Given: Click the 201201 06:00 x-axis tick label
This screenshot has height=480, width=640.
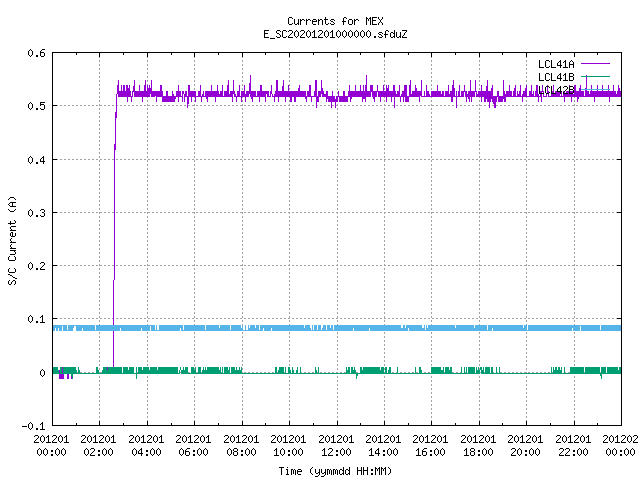Looking at the screenshot, I should 193,445.
